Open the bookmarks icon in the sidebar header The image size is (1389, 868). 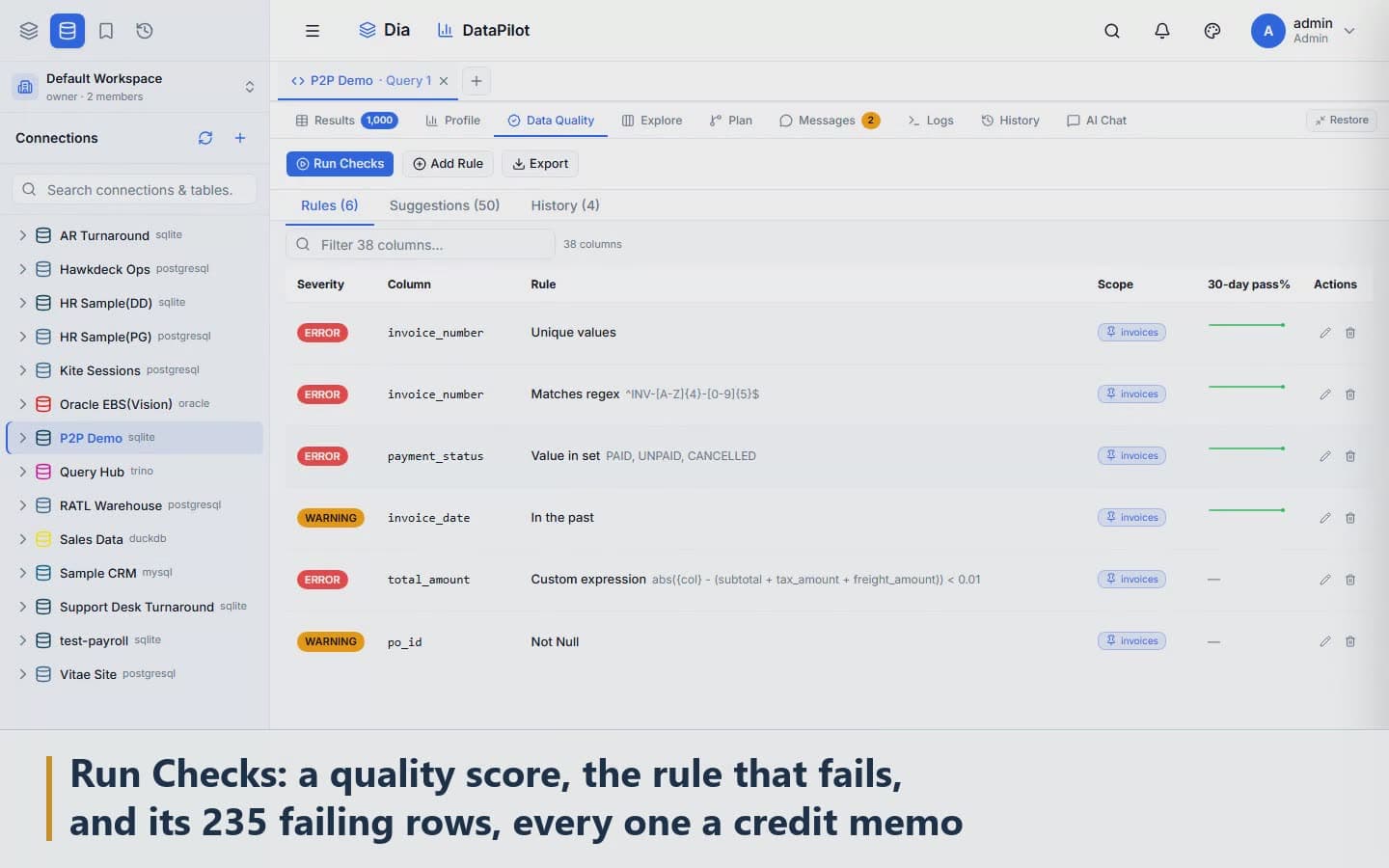coord(106,31)
